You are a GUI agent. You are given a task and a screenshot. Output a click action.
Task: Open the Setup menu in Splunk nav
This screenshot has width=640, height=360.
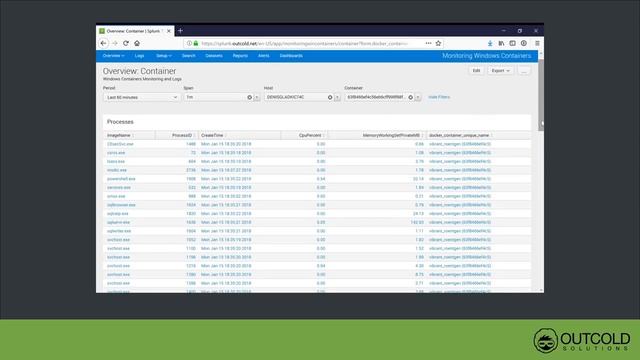tap(164, 56)
